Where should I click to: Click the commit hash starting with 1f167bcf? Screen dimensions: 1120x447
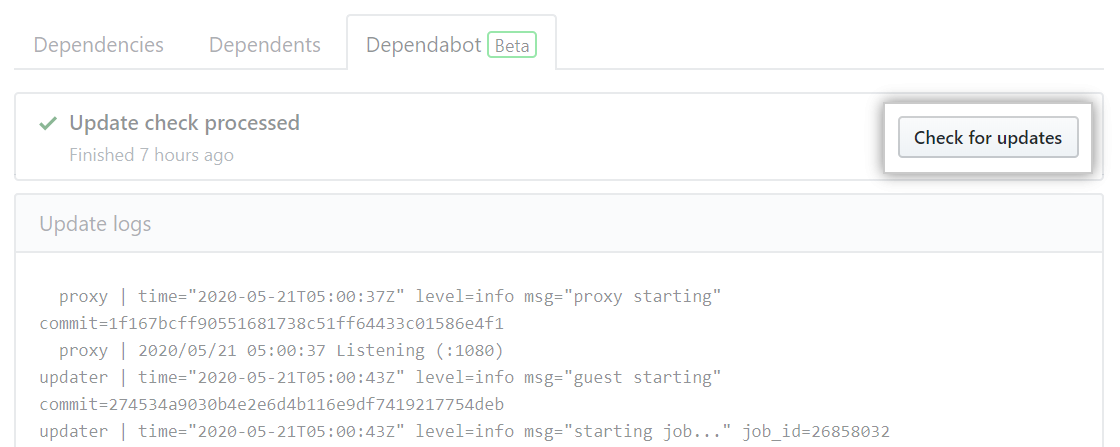[x=271, y=324]
